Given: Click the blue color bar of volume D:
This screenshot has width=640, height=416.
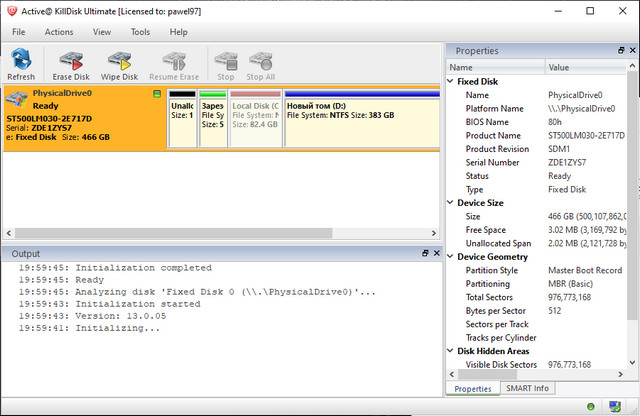Looking at the screenshot, I should click(362, 94).
